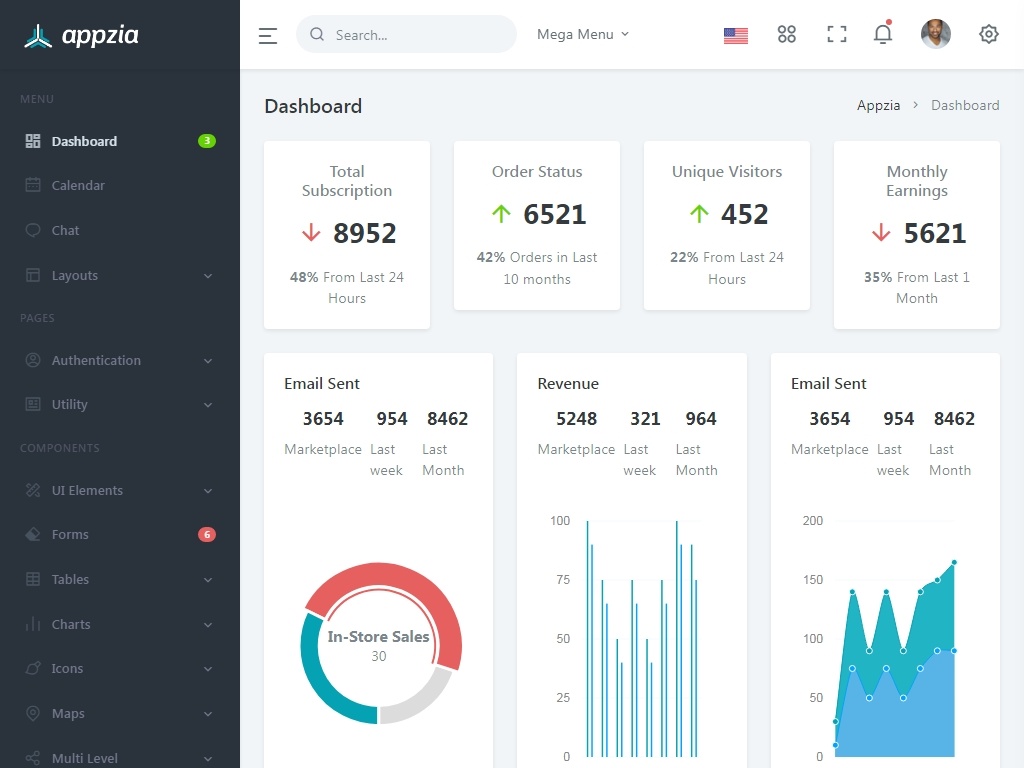Toggle fullscreen mode icon
Screen dimensions: 1024x768
pyautogui.click(x=837, y=34)
